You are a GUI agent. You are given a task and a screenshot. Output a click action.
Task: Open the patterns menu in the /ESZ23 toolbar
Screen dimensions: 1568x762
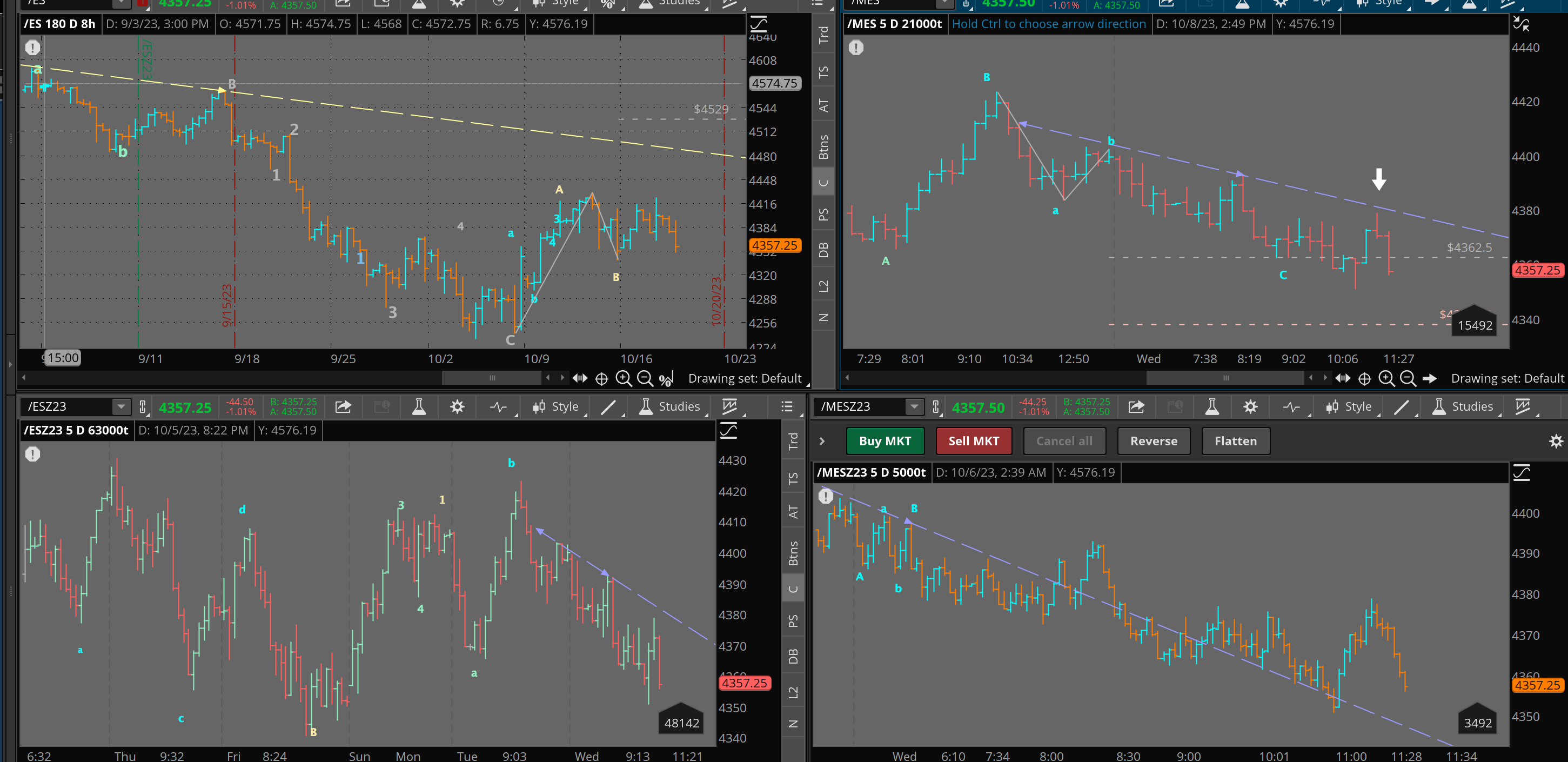729,406
